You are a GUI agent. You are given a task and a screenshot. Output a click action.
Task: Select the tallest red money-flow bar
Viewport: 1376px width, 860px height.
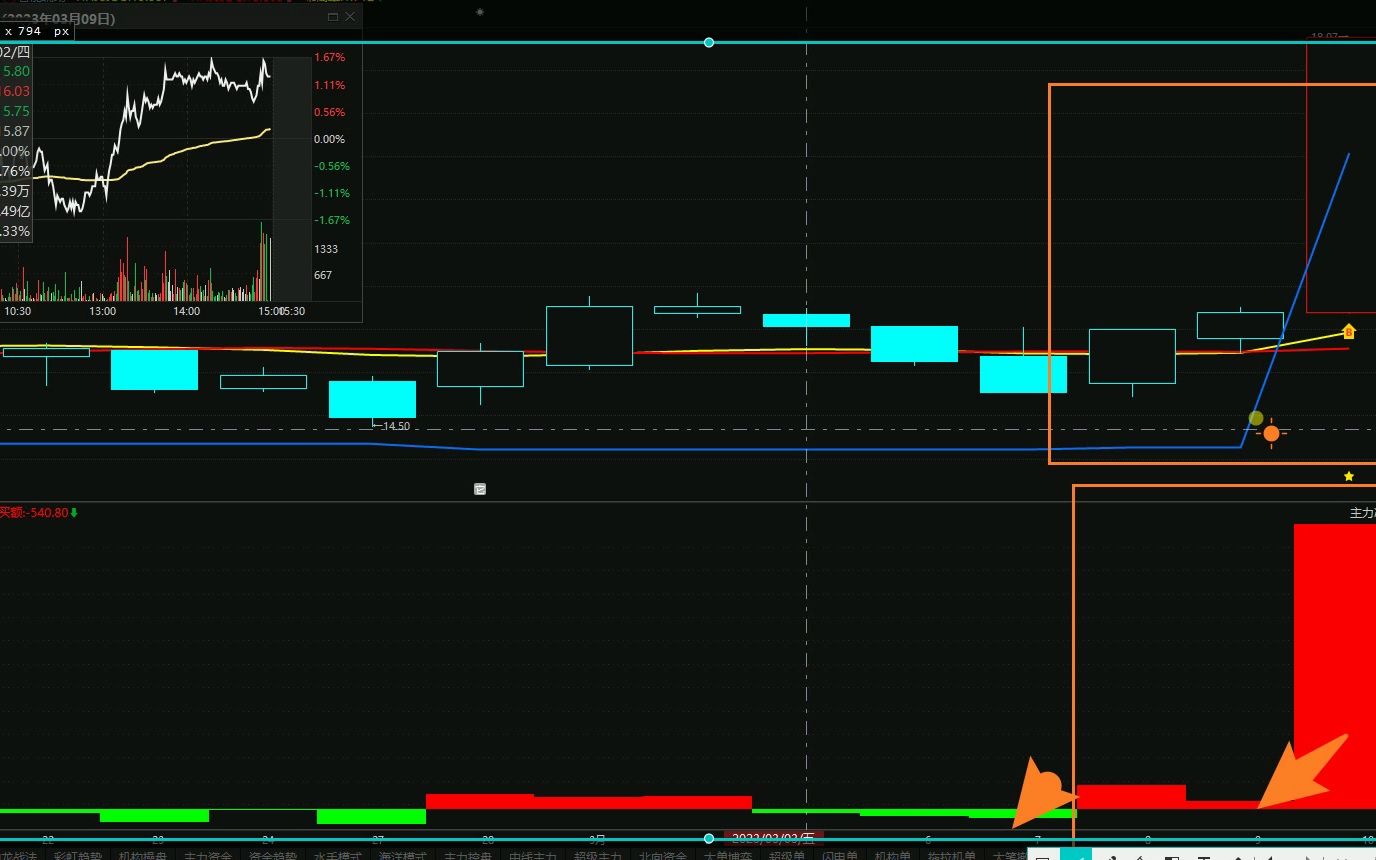[x=1335, y=666]
